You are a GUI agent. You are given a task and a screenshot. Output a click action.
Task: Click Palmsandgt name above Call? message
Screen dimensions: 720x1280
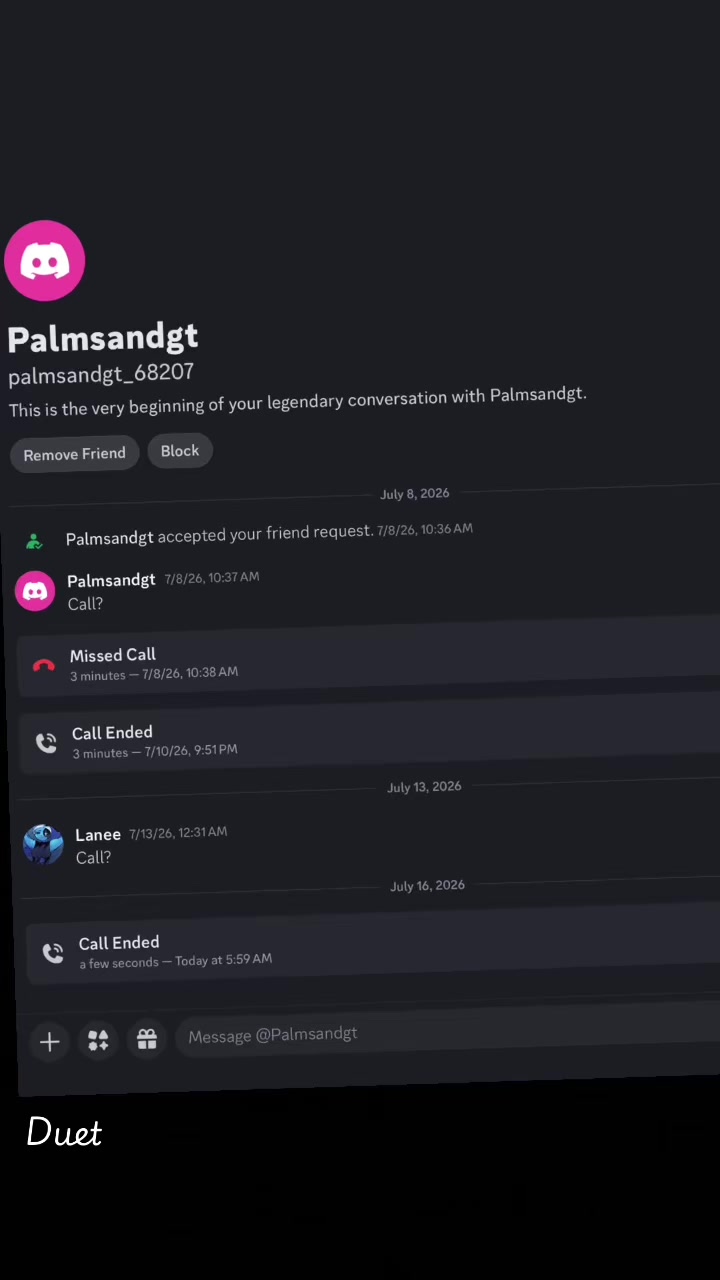(x=111, y=581)
